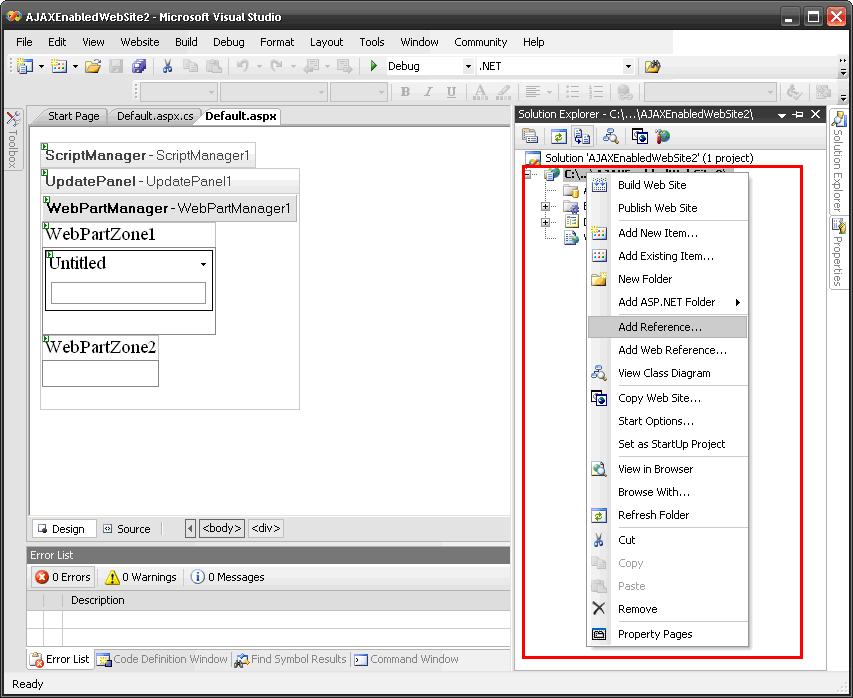Open Property Pages from context menu
This screenshot has height=698, width=853.
667,634
